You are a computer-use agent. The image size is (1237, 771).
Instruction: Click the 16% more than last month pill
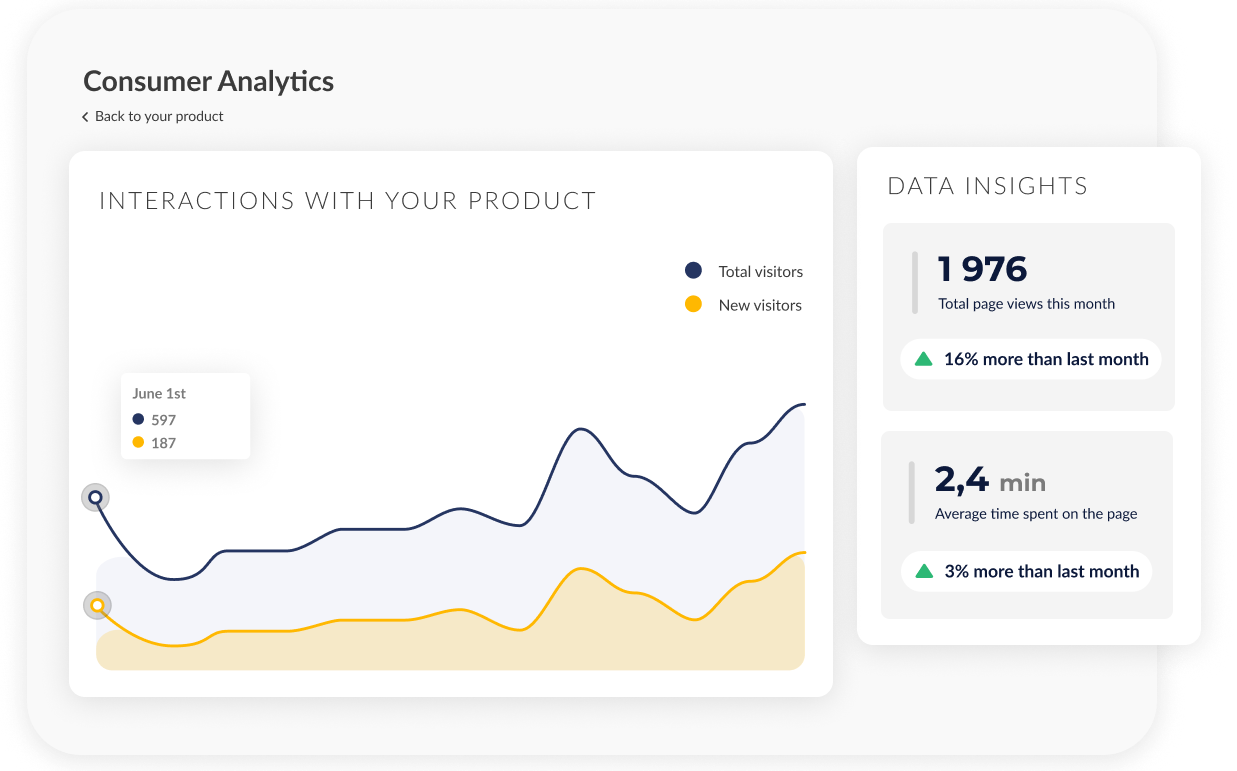click(1030, 359)
